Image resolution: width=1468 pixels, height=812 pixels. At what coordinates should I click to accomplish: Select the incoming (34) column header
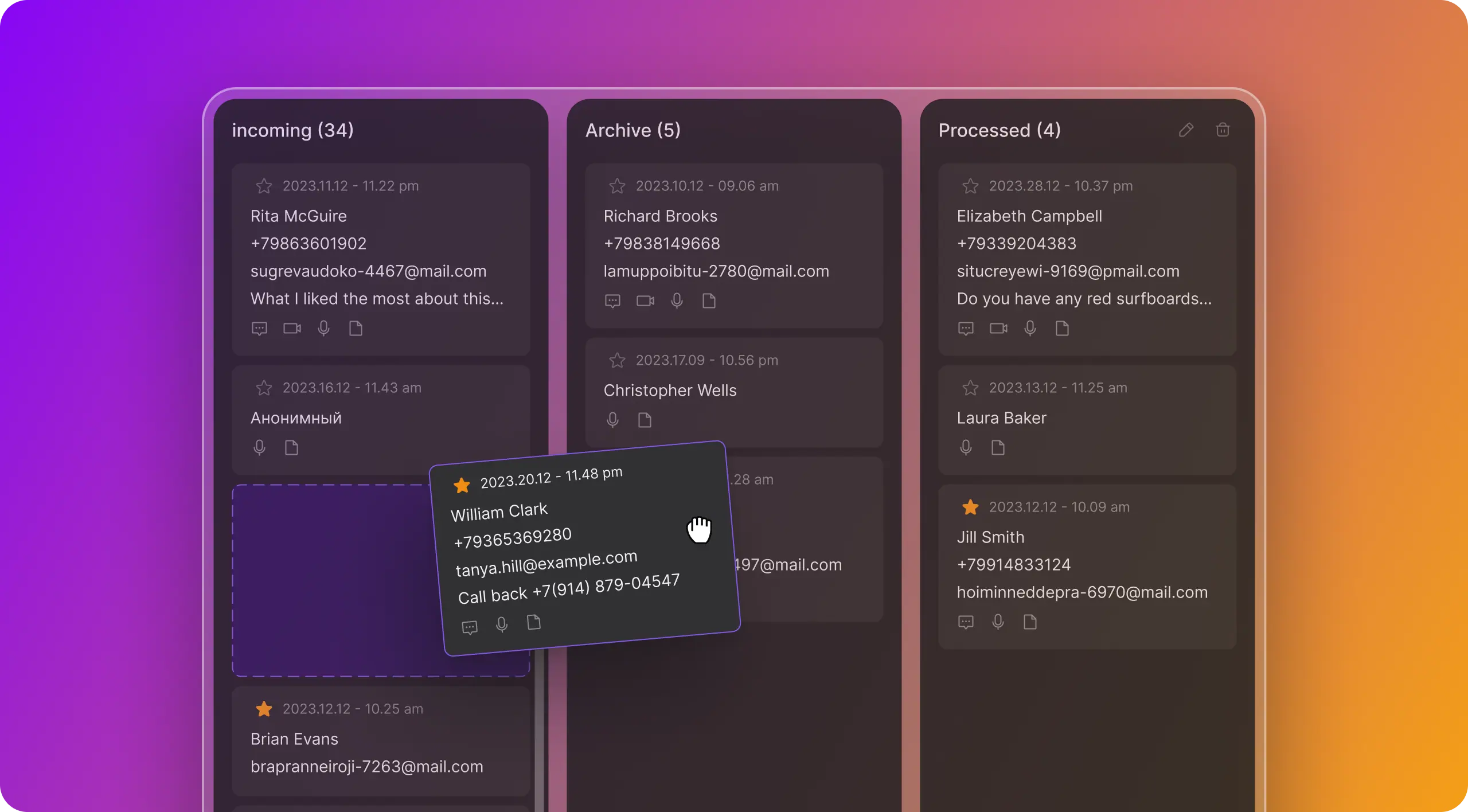coord(292,130)
